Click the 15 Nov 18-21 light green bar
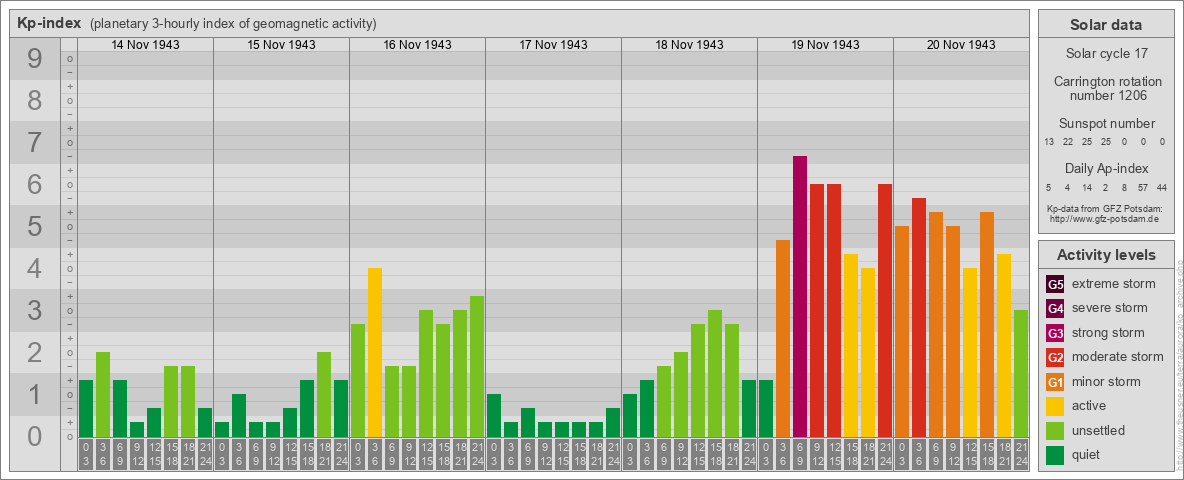 click(x=324, y=395)
